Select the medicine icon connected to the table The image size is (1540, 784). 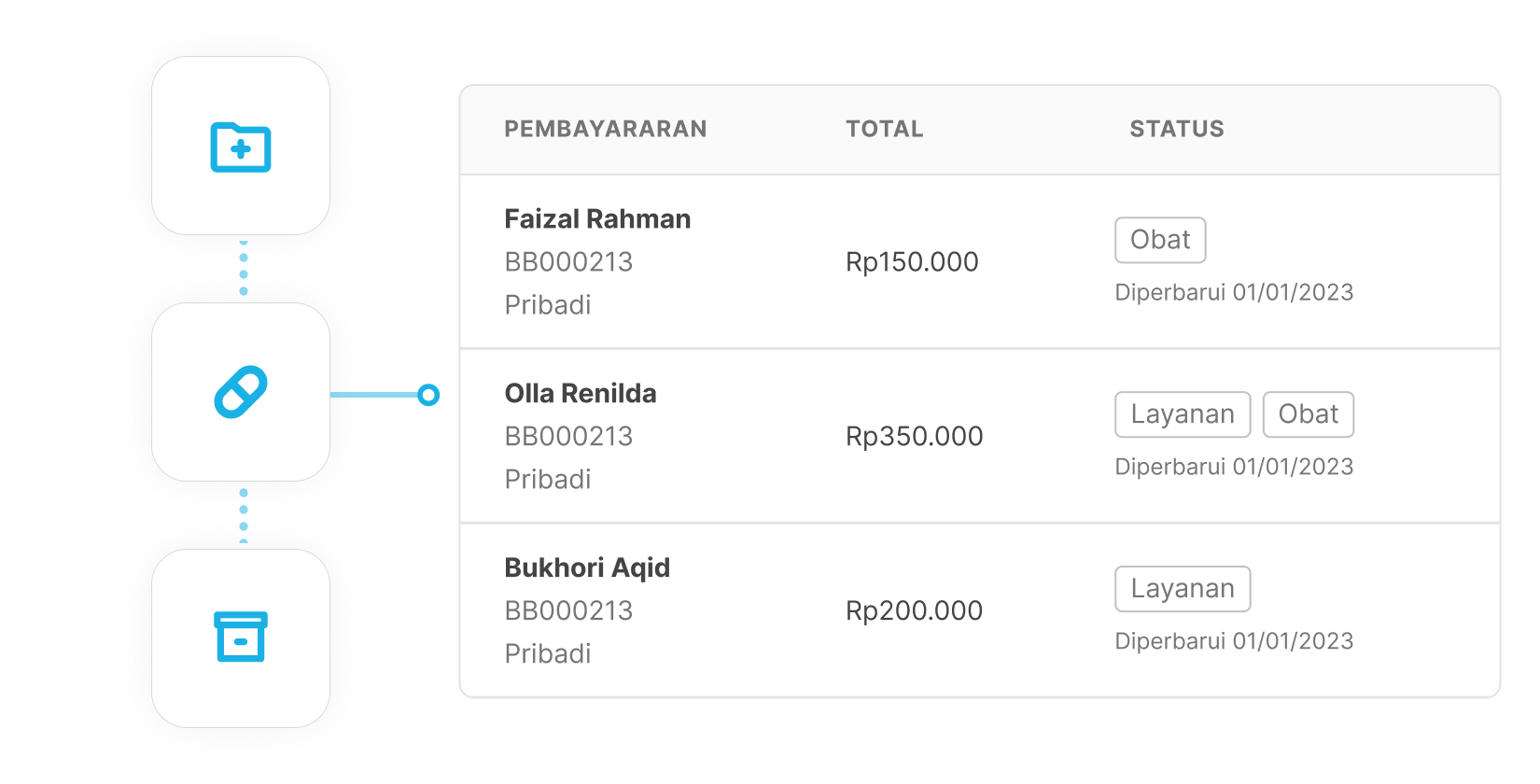[241, 393]
